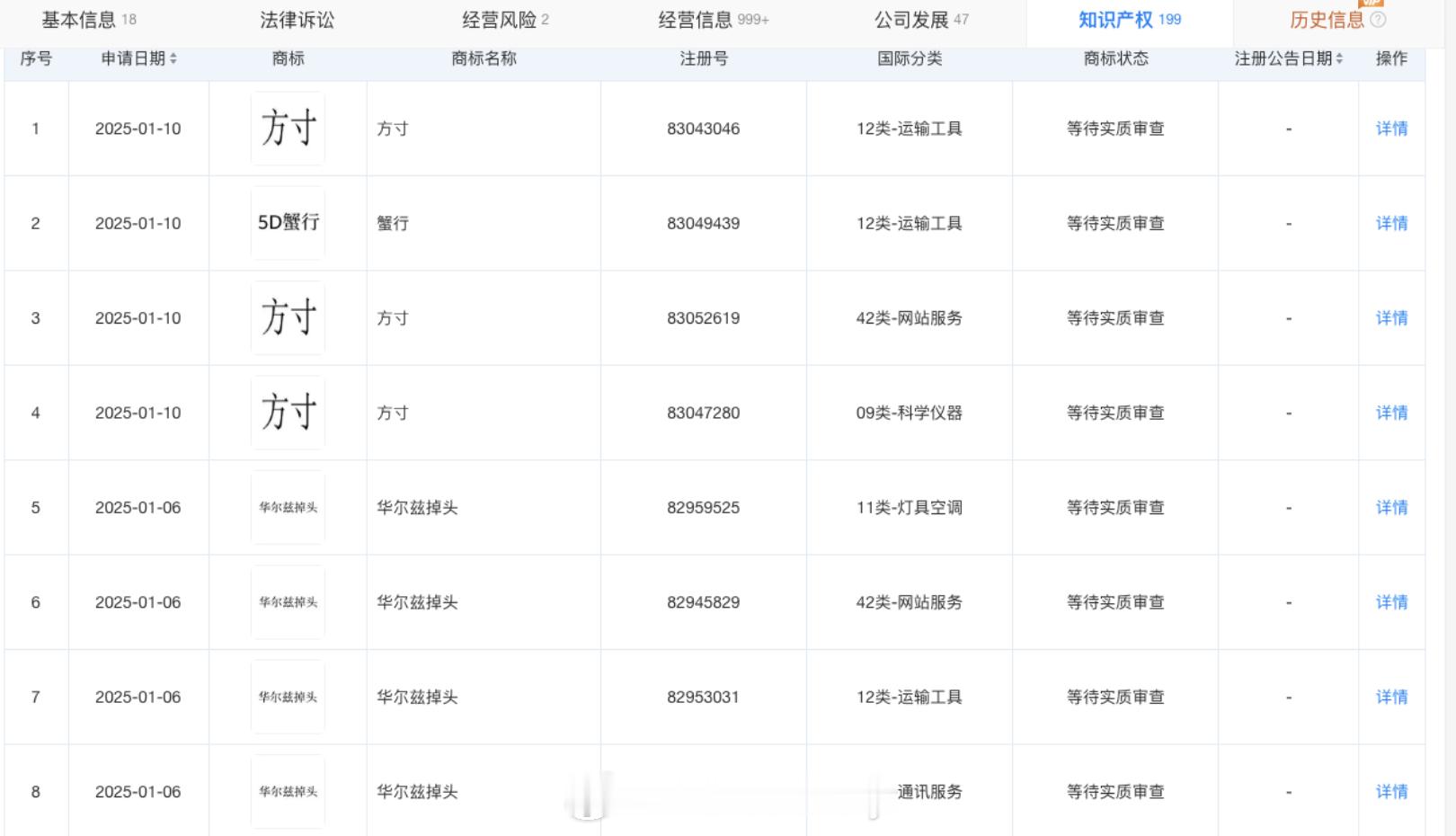The width and height of the screenshot is (1456, 836).
Task: Click the 5D蟹行 trademark image in row 2
Action: pos(288,223)
